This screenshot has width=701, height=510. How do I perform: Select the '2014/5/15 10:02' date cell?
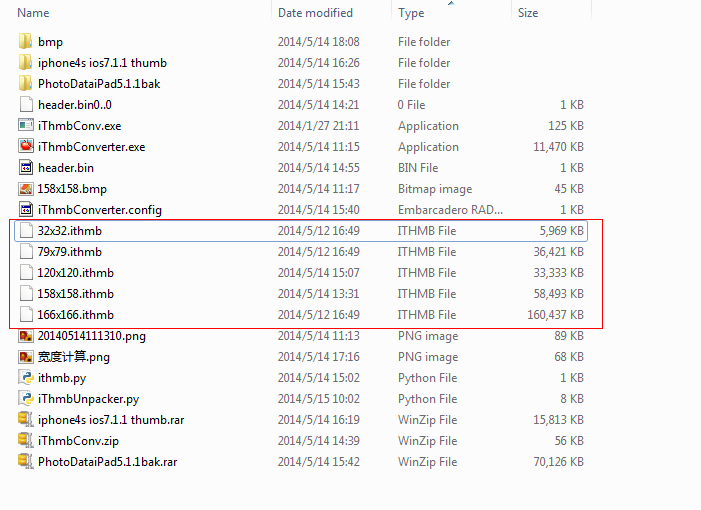pyautogui.click(x=318, y=399)
